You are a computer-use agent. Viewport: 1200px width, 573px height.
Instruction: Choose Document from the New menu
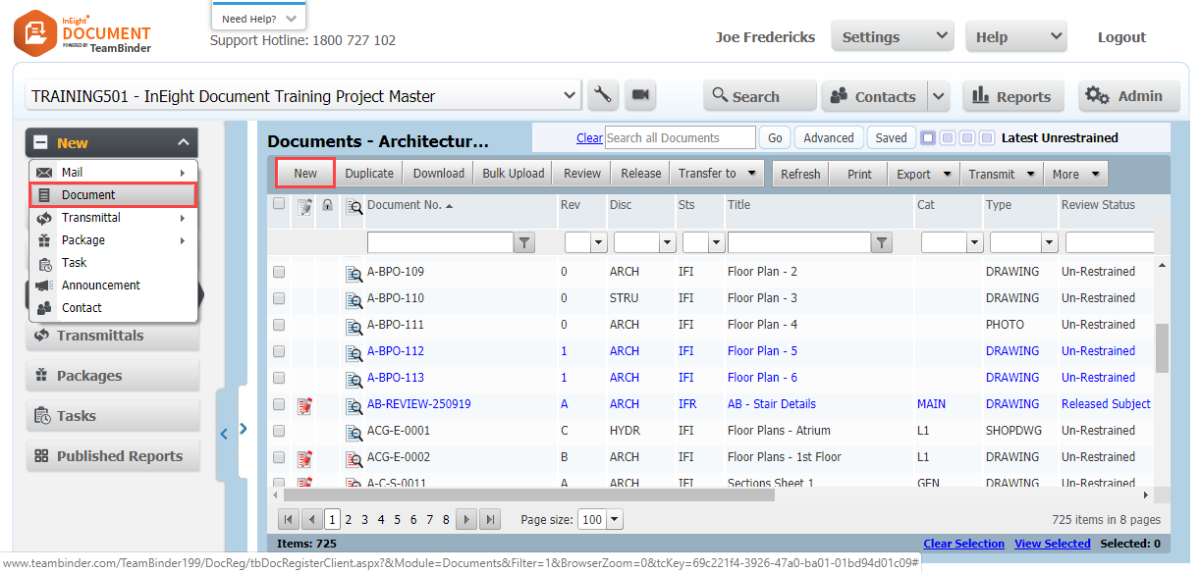tap(88, 195)
